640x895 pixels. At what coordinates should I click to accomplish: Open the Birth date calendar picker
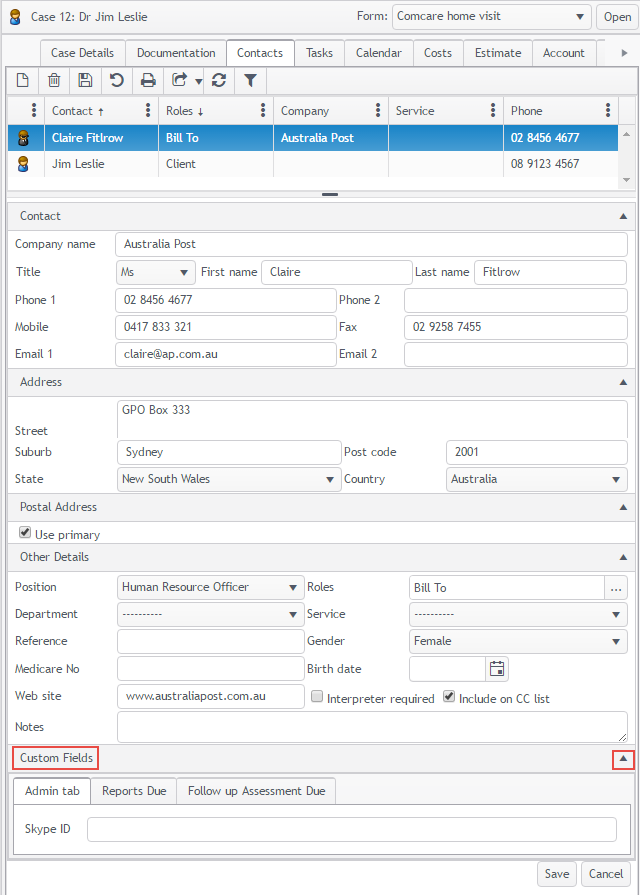(497, 668)
